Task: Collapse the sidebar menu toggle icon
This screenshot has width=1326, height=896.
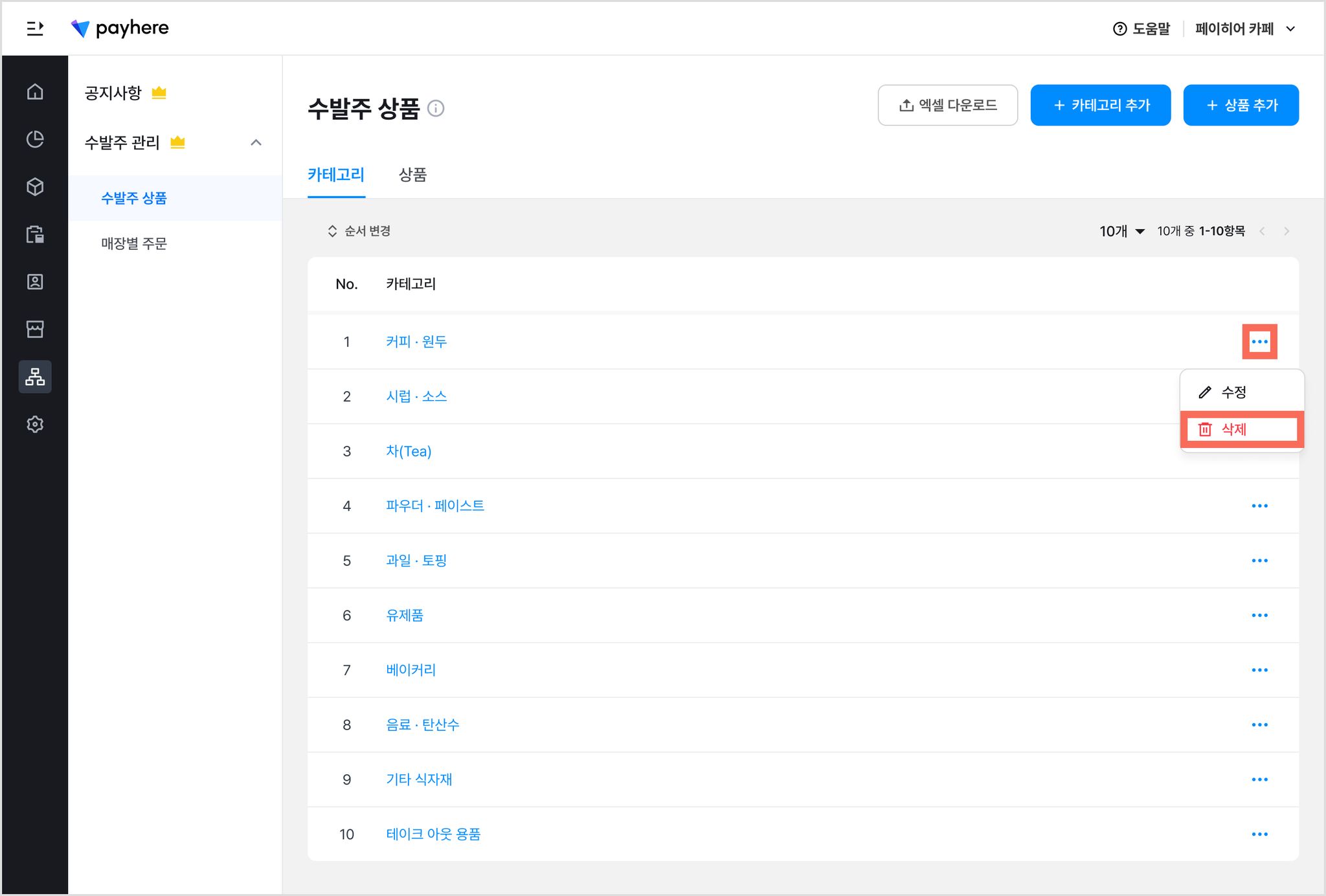Action: [35, 28]
